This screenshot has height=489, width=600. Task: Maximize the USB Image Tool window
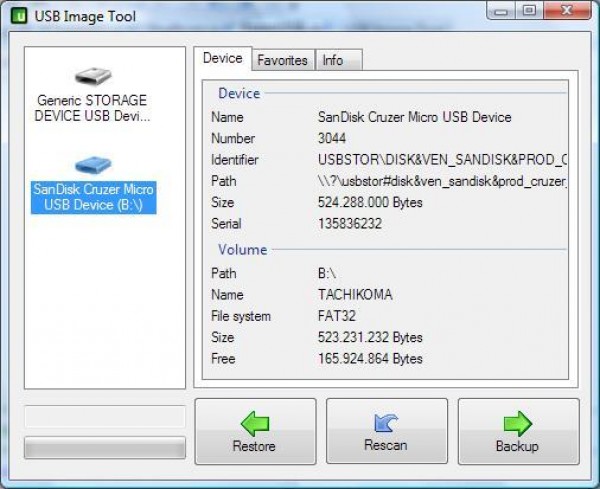[x=529, y=10]
